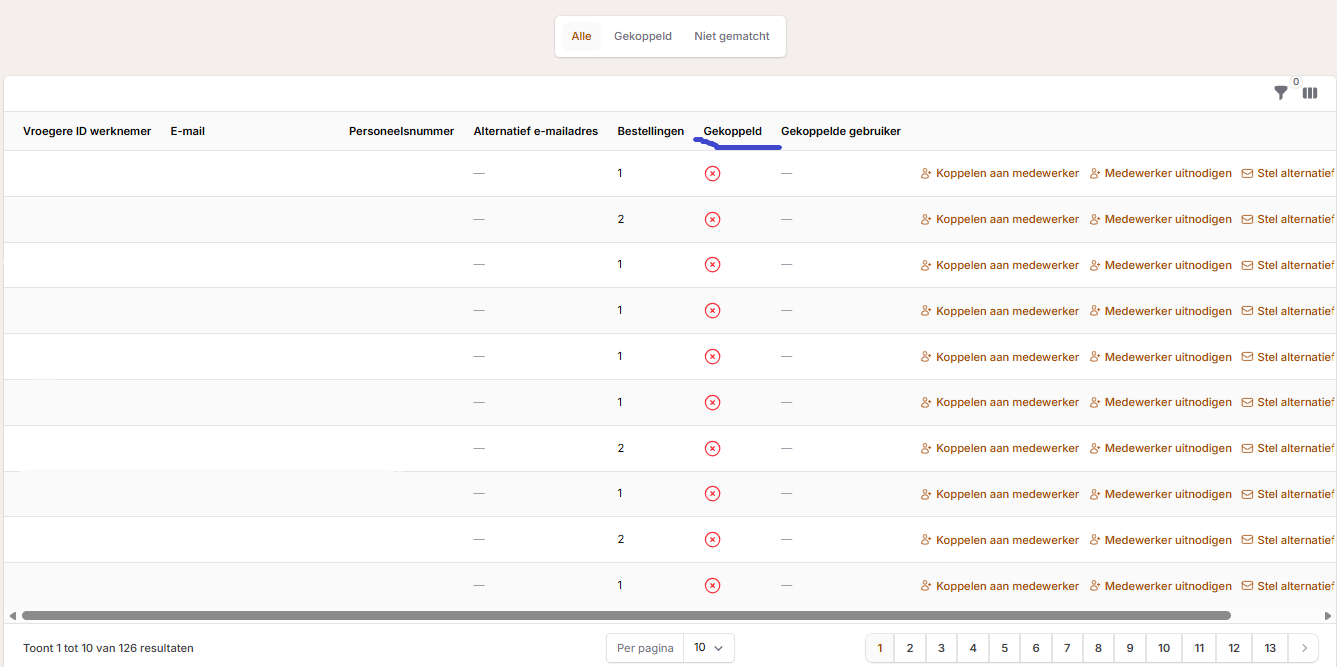Click Koppelen aan medewerker in ninth row
Image resolution: width=1337 pixels, height=667 pixels.
tap(1000, 540)
